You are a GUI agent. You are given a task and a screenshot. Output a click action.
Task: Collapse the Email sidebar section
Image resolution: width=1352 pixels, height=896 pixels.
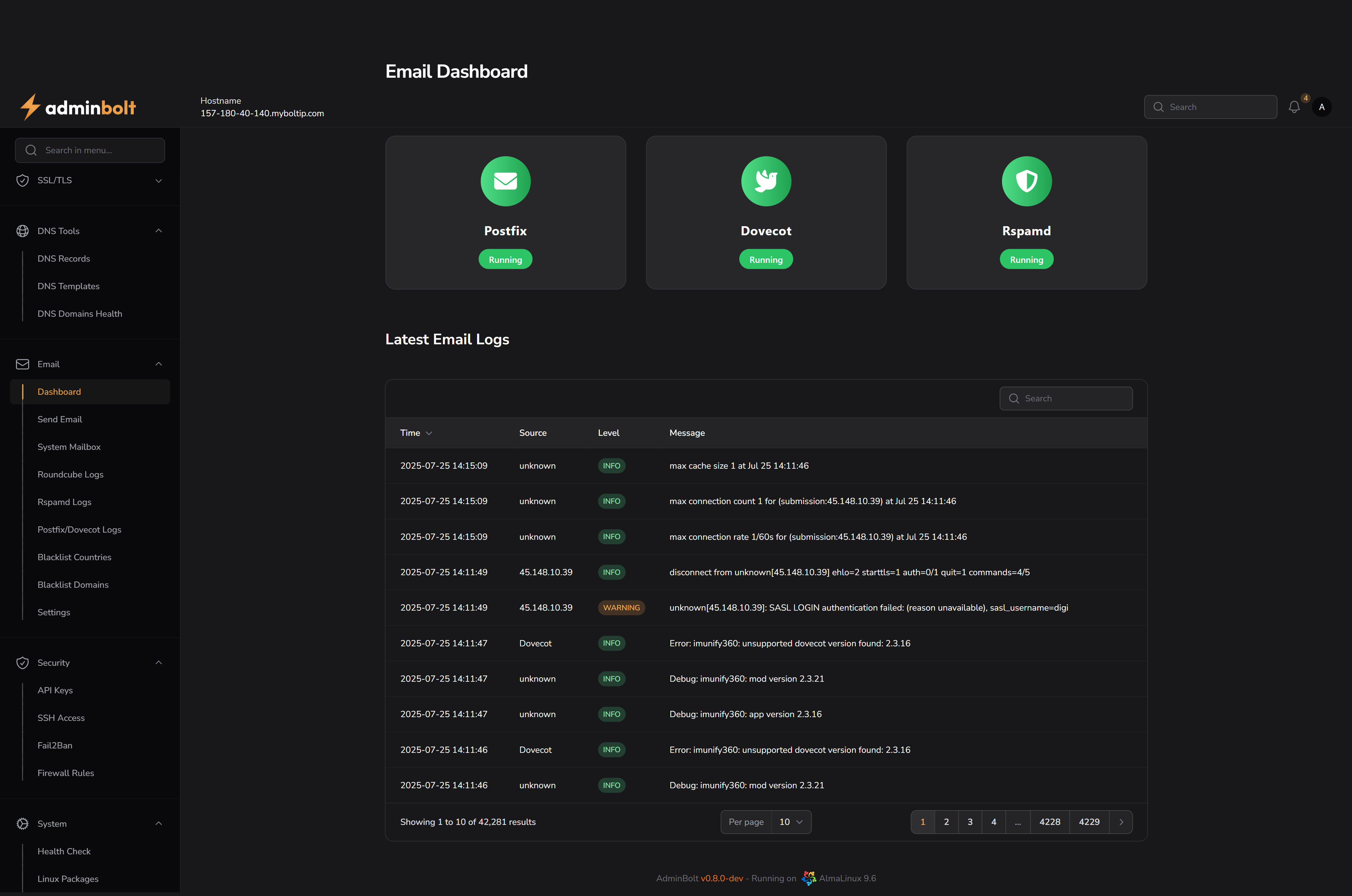click(159, 364)
